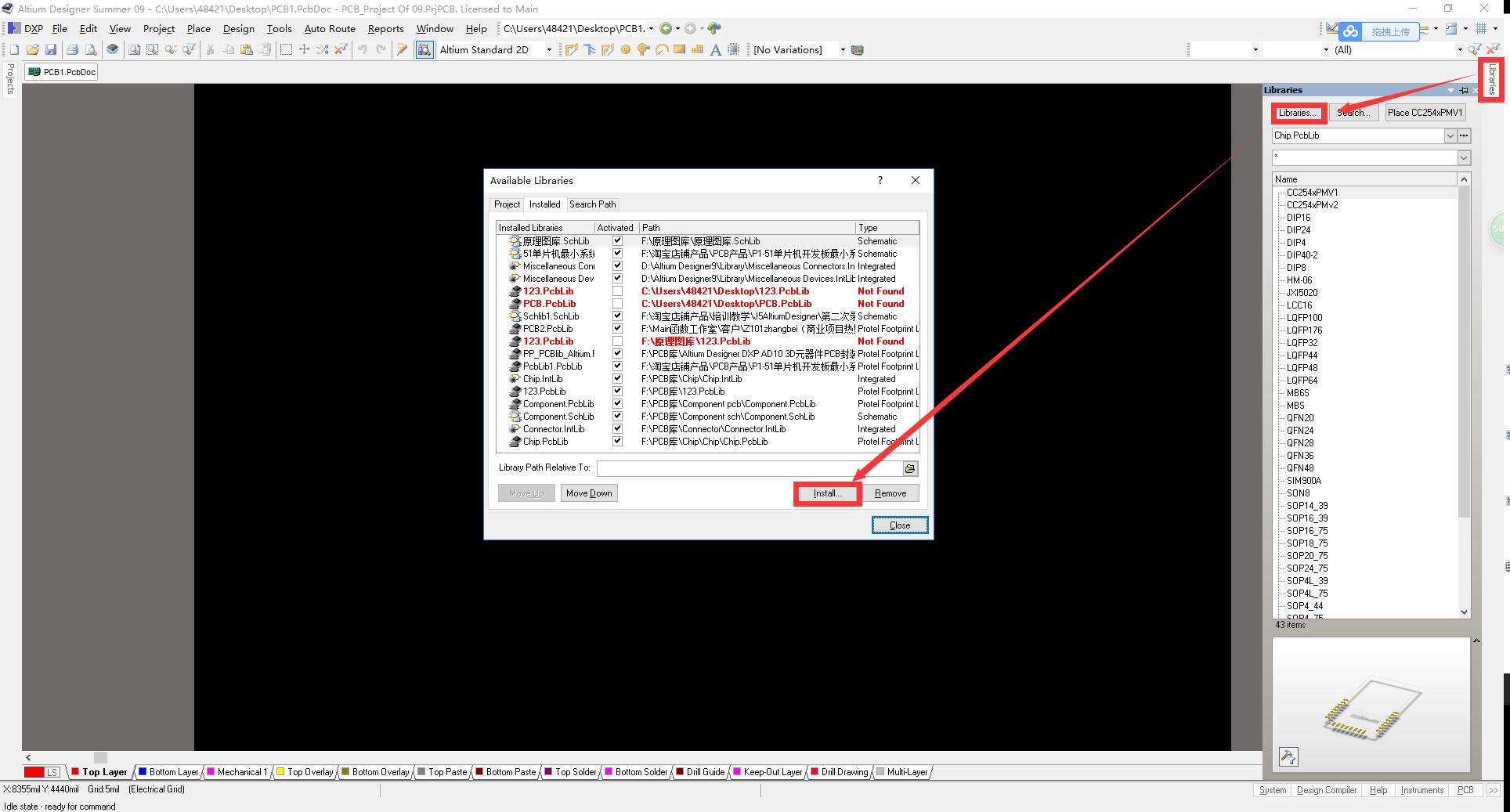
Task: Start interactive routing tool
Action: [571, 49]
